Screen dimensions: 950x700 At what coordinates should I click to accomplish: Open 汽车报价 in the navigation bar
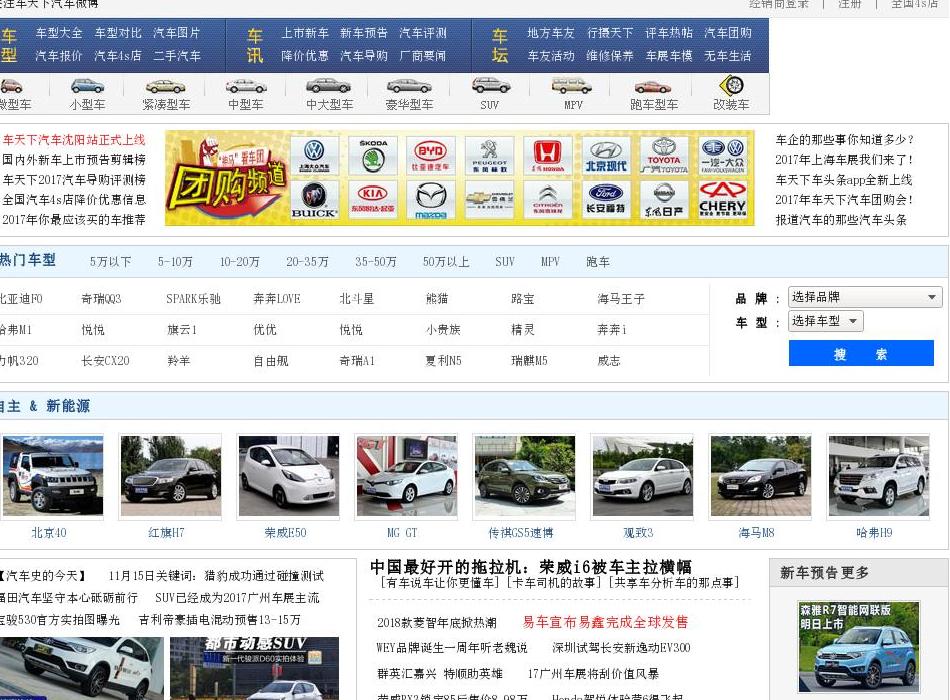click(58, 56)
